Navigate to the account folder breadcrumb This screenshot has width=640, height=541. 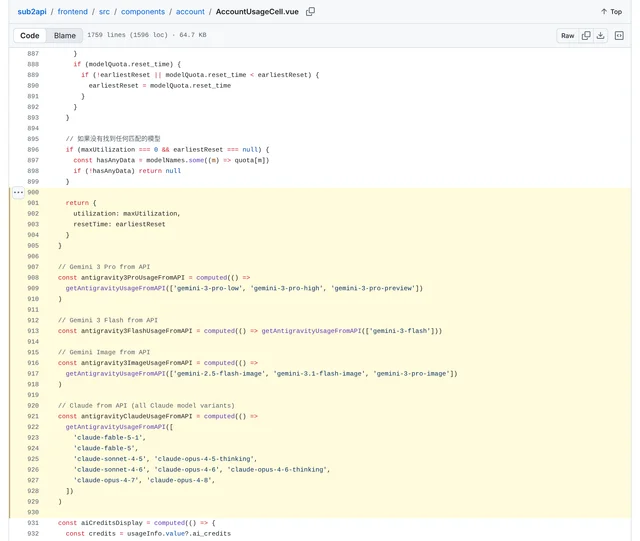click(x=190, y=12)
